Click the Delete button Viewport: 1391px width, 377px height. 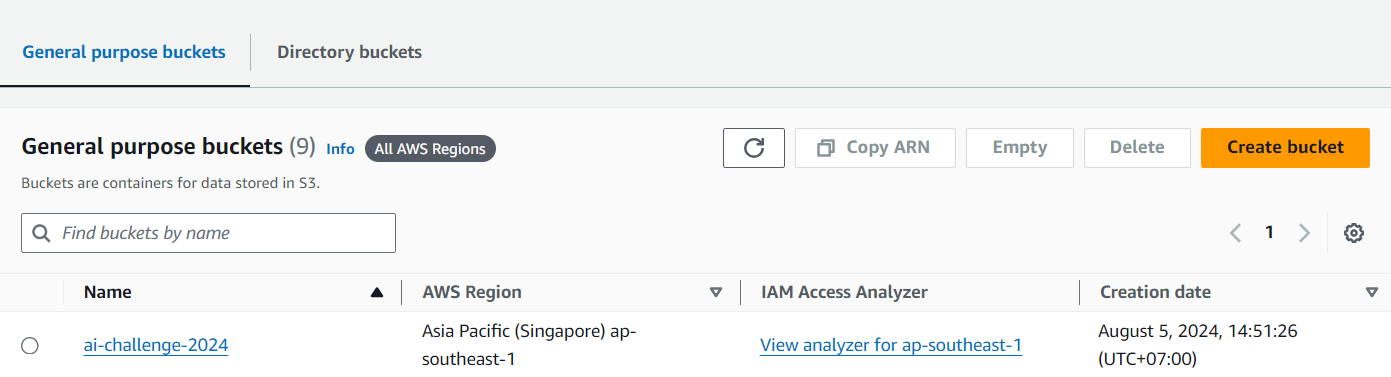[1137, 148]
